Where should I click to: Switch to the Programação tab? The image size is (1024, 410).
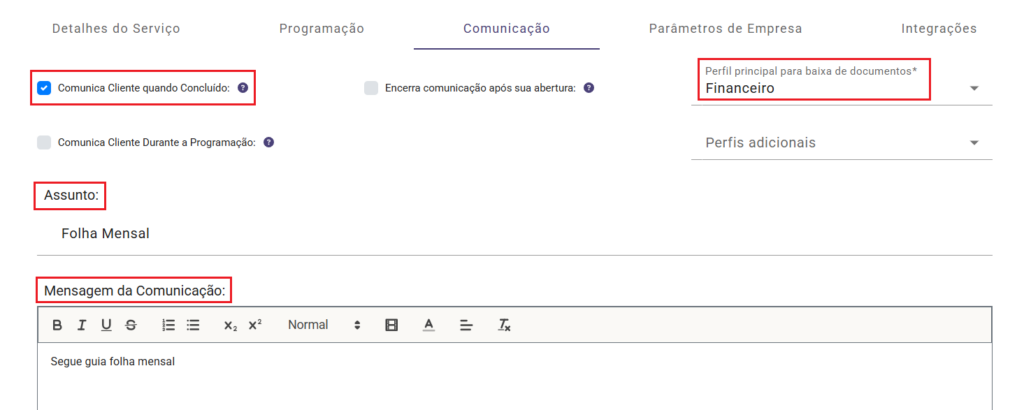(x=321, y=29)
